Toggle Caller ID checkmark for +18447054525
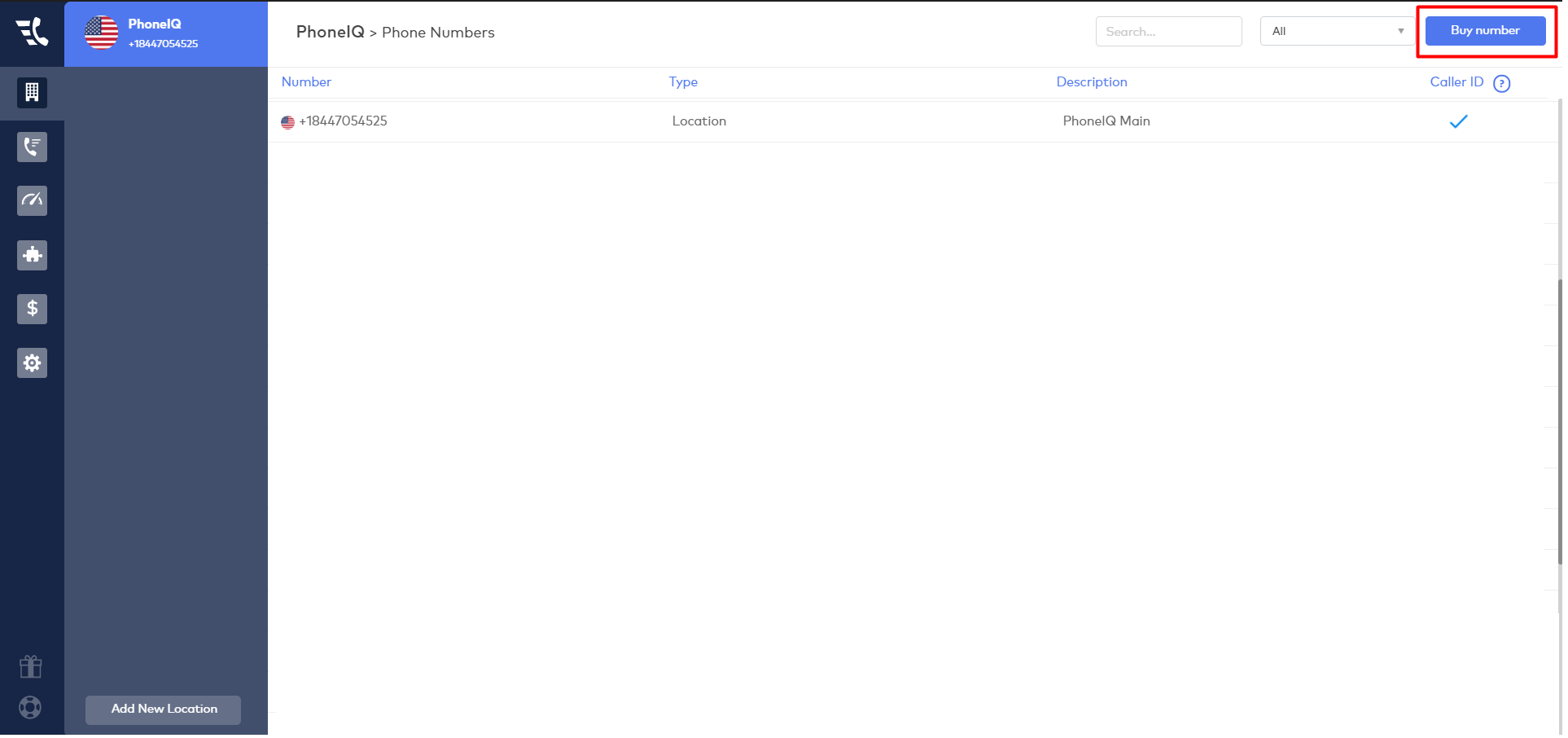This screenshot has width=1568, height=738. tap(1458, 121)
